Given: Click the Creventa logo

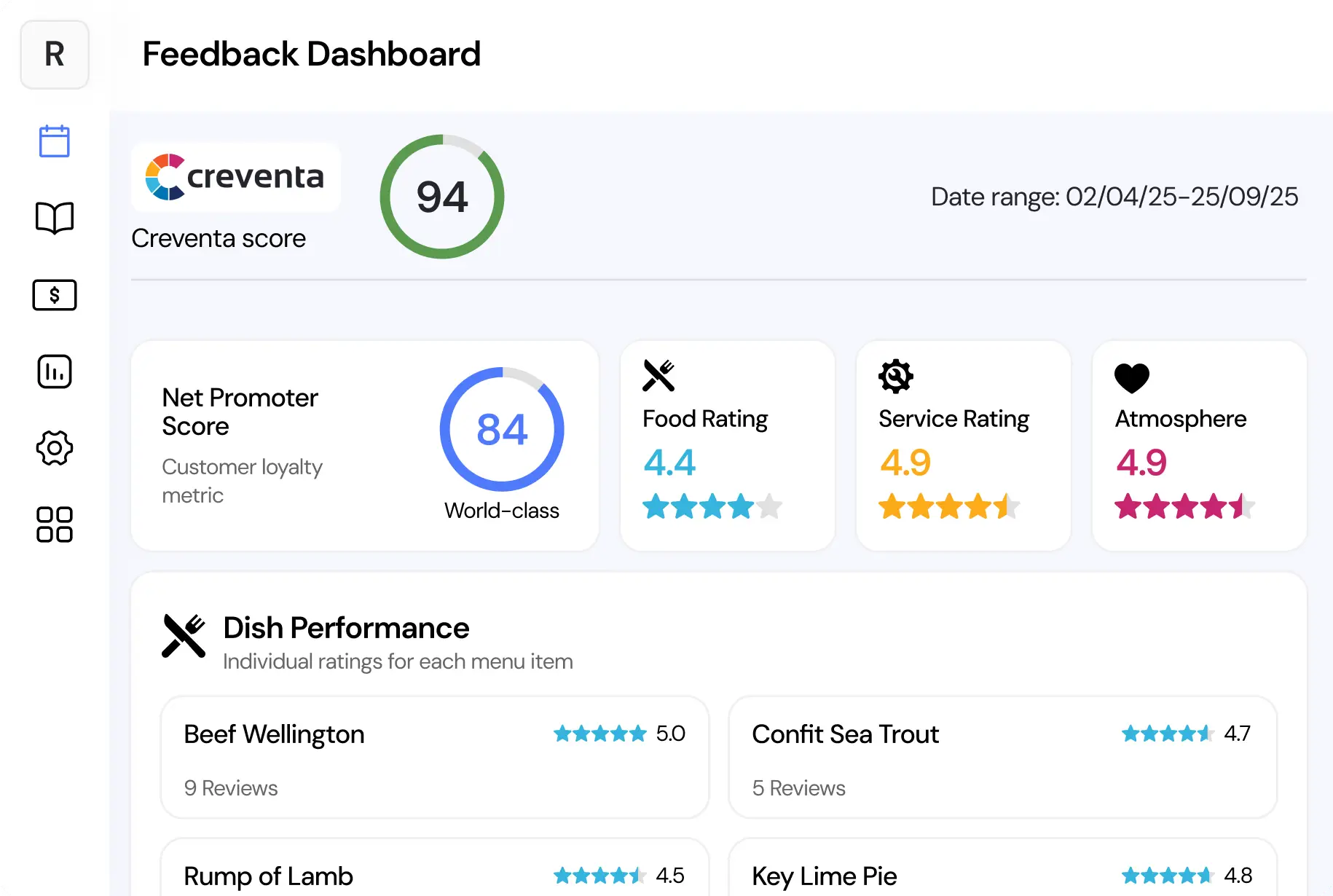Looking at the screenshot, I should 235,177.
